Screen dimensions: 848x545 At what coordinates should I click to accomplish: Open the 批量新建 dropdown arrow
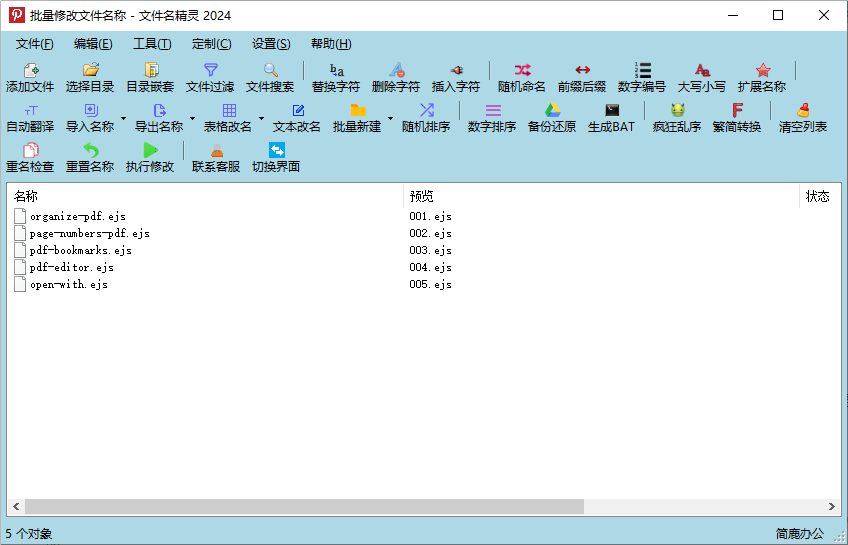pyautogui.click(x=391, y=118)
